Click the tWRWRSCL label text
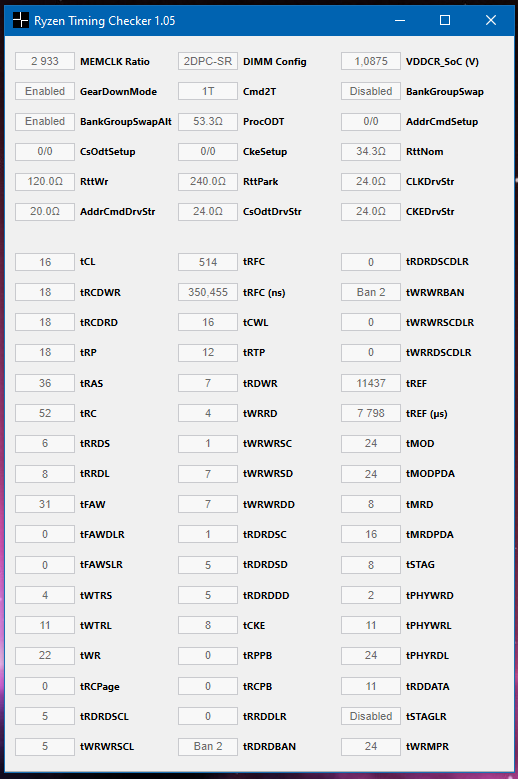 click(107, 746)
